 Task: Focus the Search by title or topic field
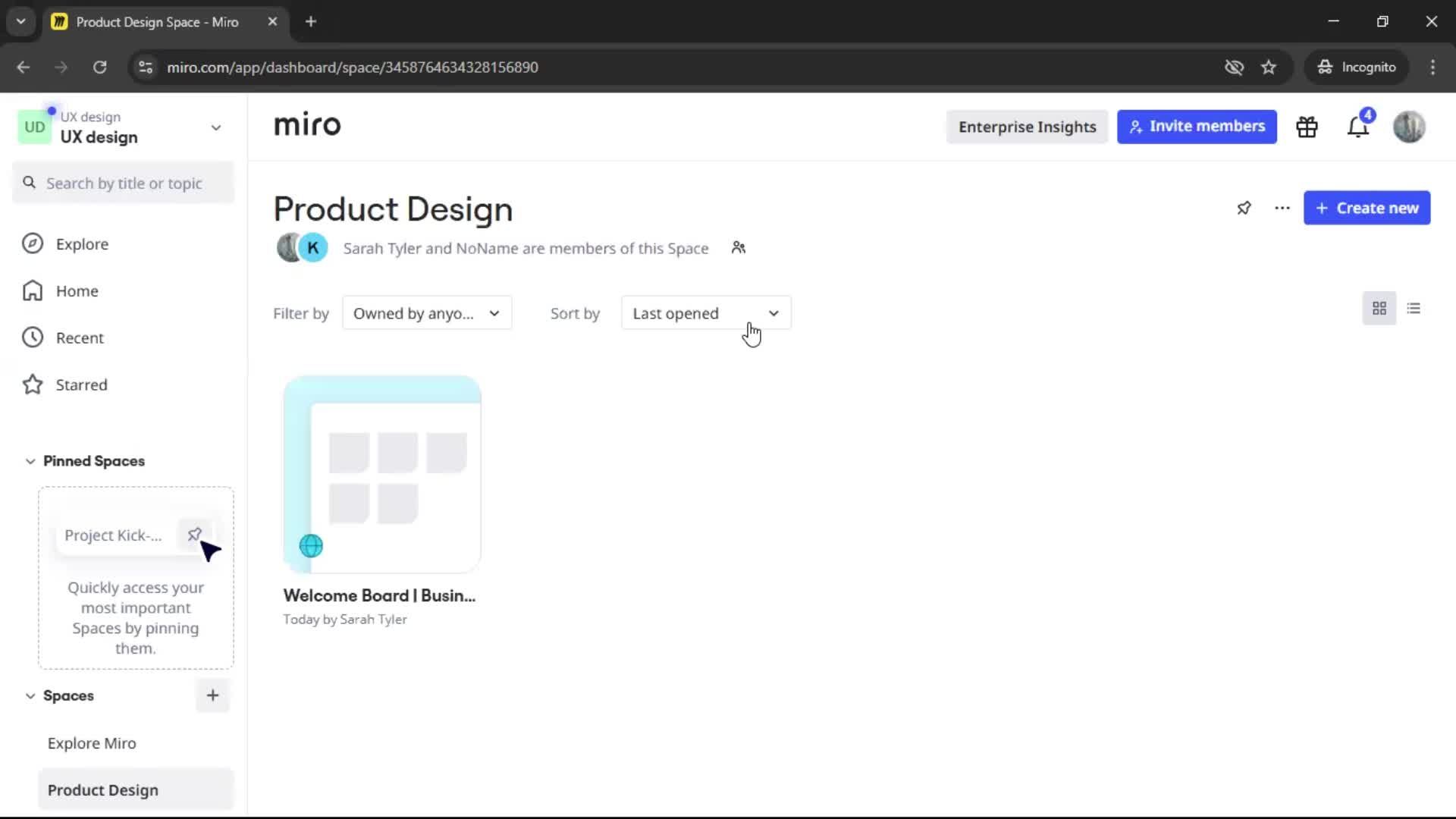pyautogui.click(x=124, y=183)
